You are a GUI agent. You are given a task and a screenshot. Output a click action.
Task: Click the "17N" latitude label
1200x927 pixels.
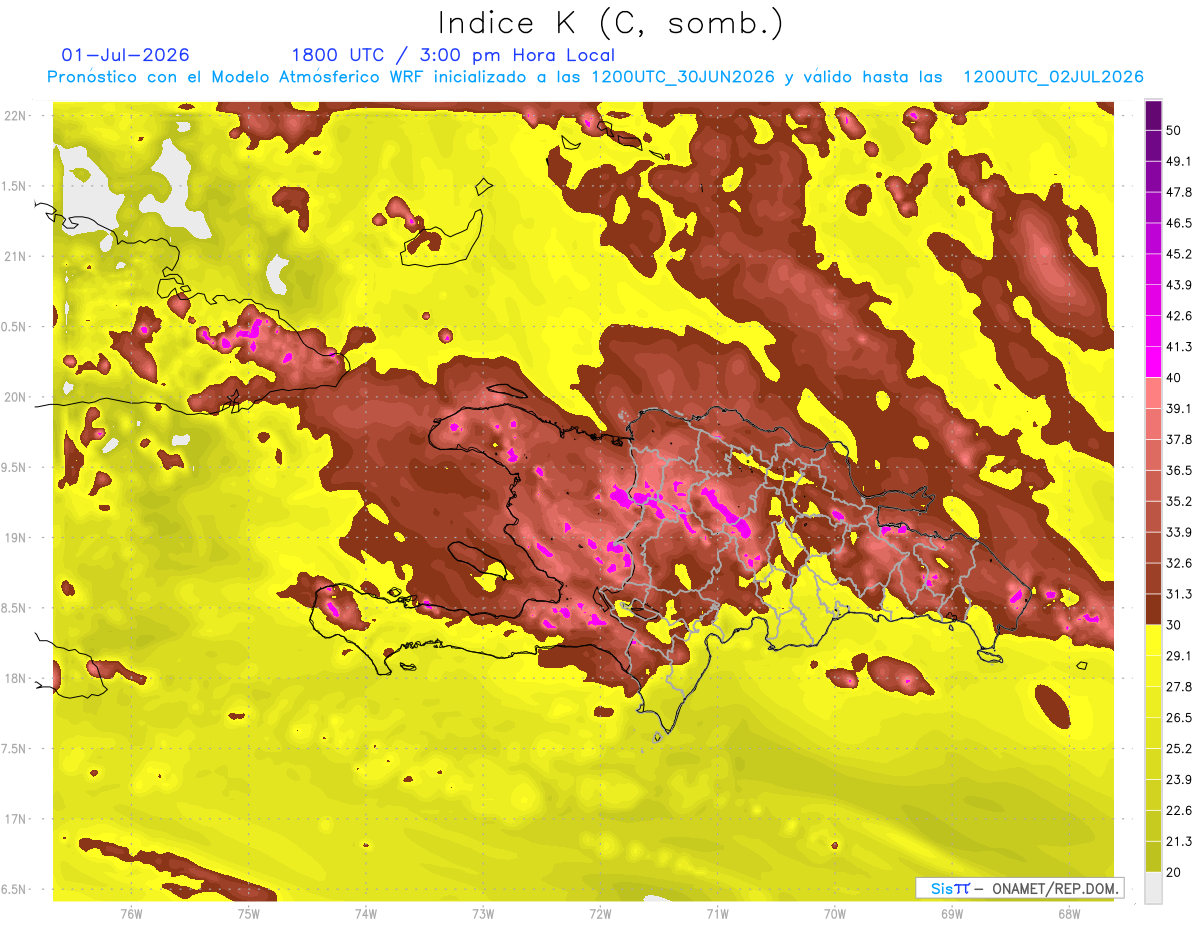point(16,819)
